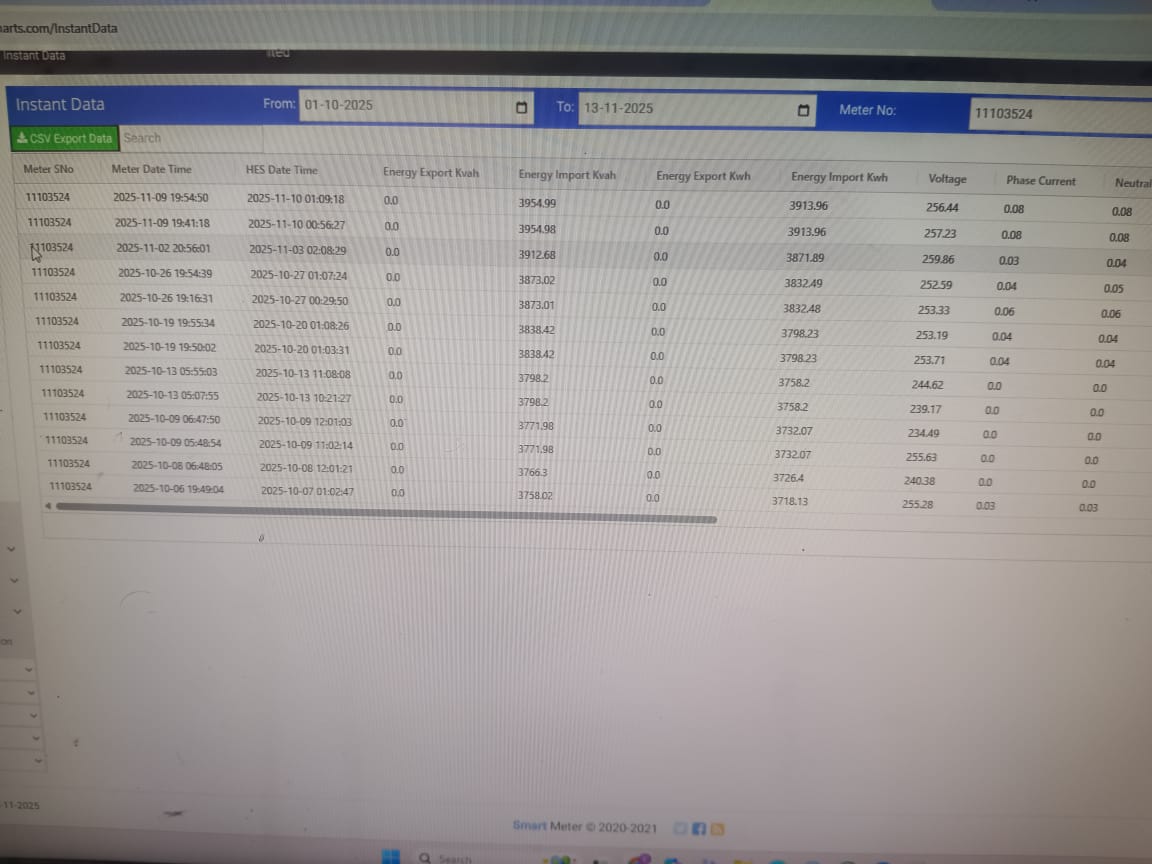Open the To date calendar picker icon
Viewport: 1152px width, 864px height.
[x=803, y=110]
